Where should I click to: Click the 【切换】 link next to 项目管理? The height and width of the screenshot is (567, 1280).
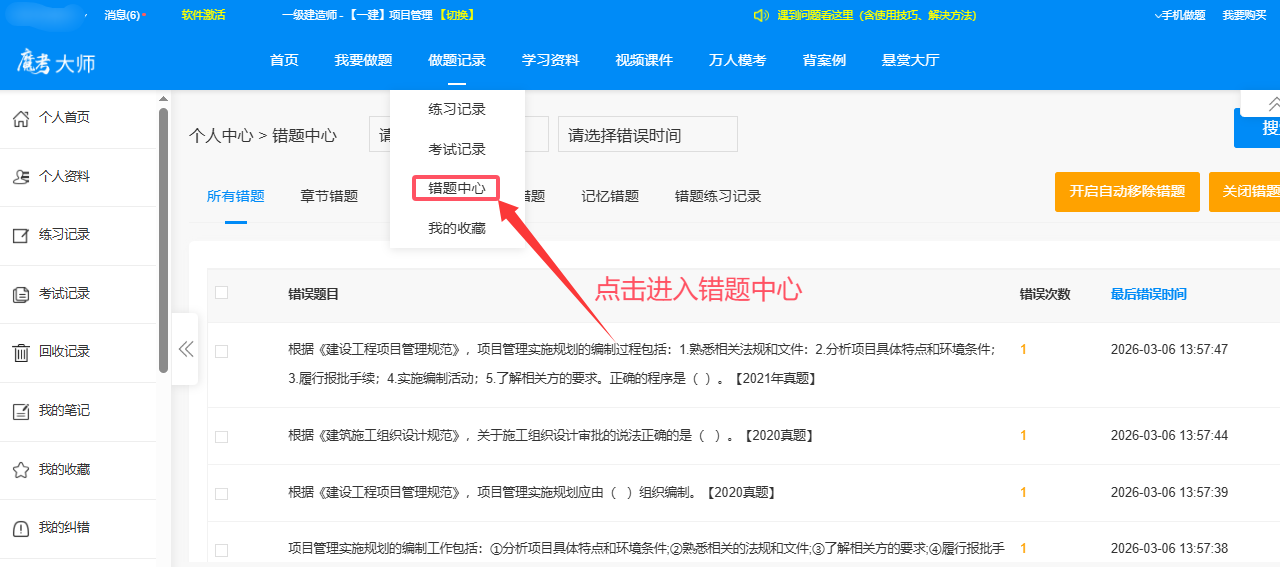(456, 15)
